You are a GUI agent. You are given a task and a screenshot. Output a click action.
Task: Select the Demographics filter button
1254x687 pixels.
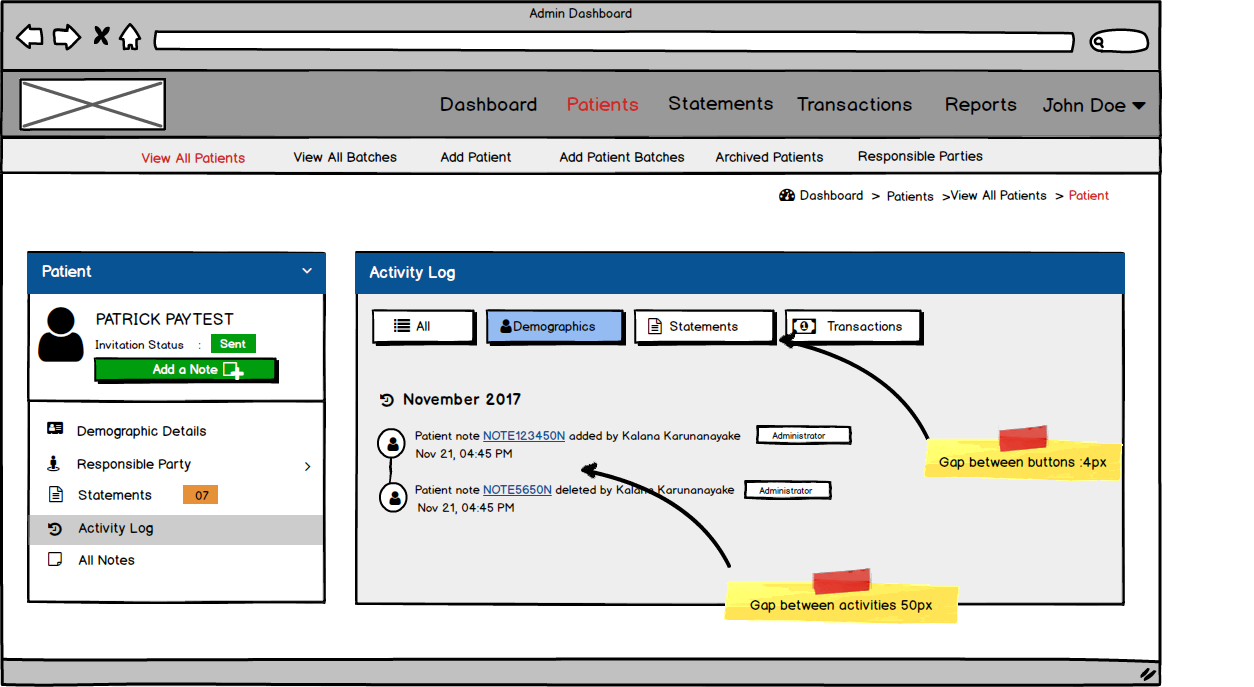pos(555,327)
